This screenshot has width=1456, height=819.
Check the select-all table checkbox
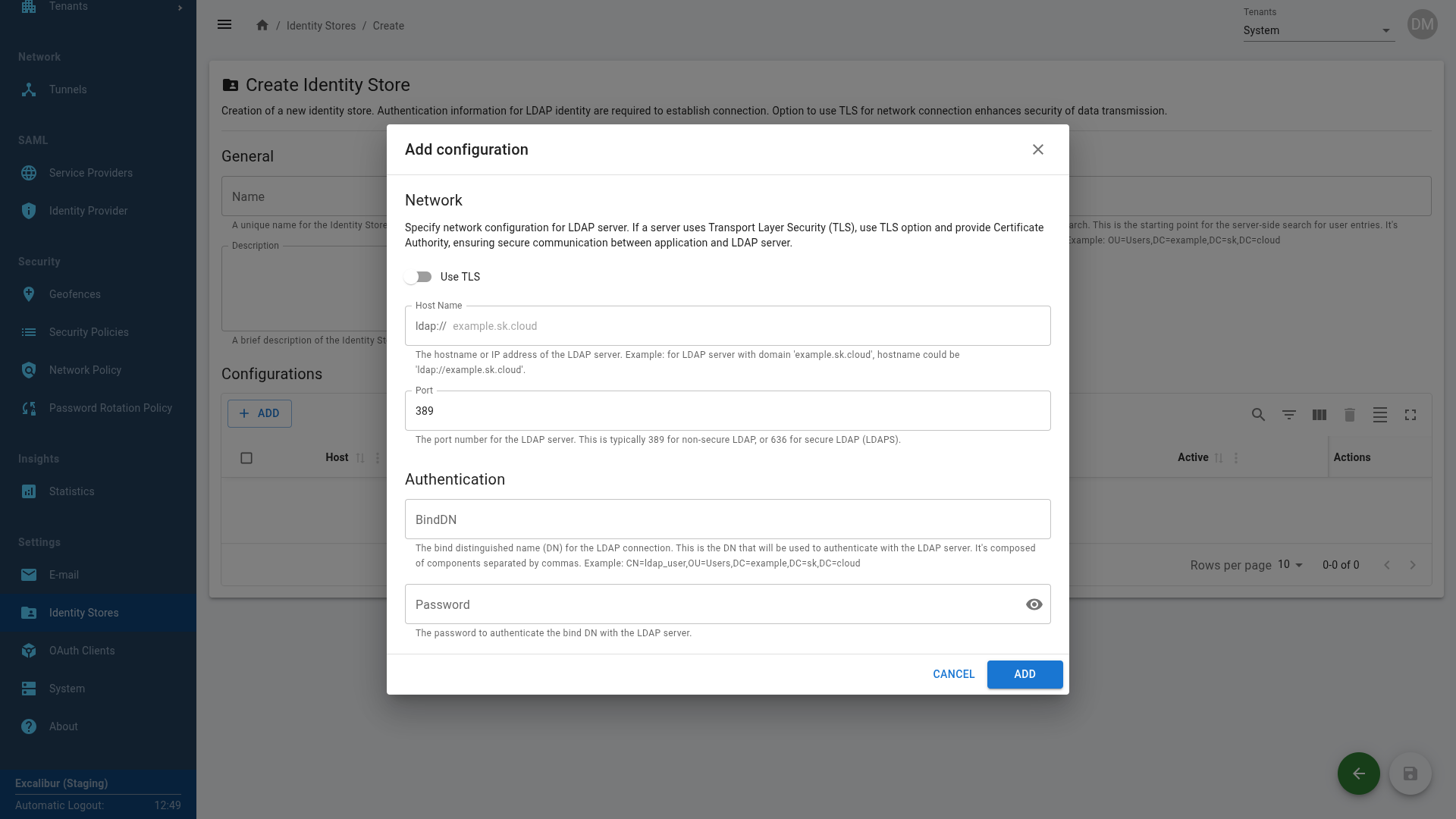point(246,458)
